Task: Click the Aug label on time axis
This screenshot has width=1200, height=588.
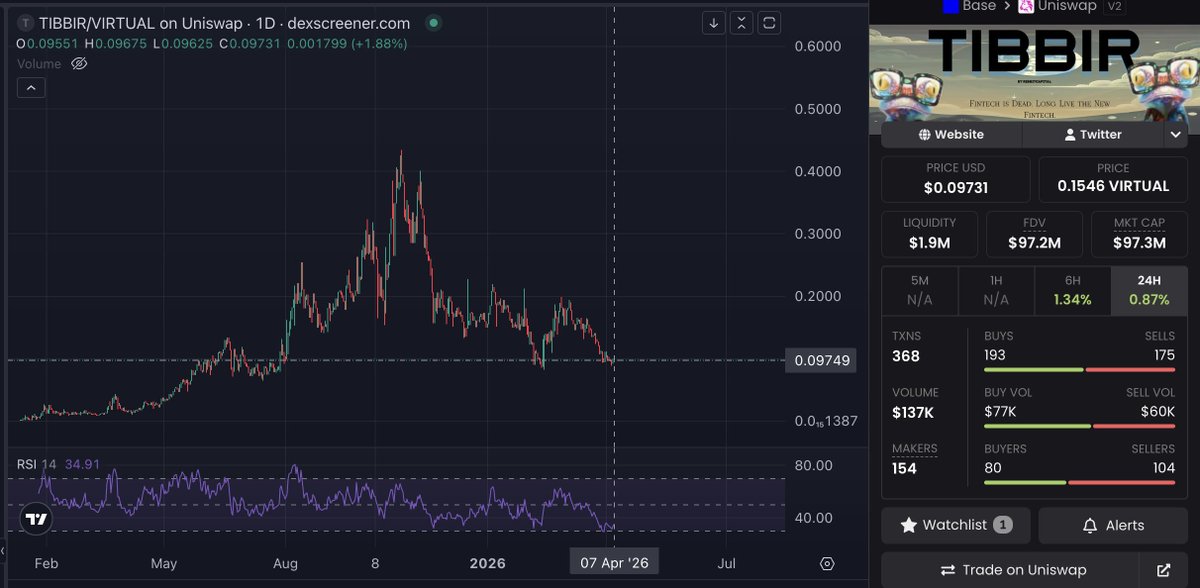Action: point(286,563)
